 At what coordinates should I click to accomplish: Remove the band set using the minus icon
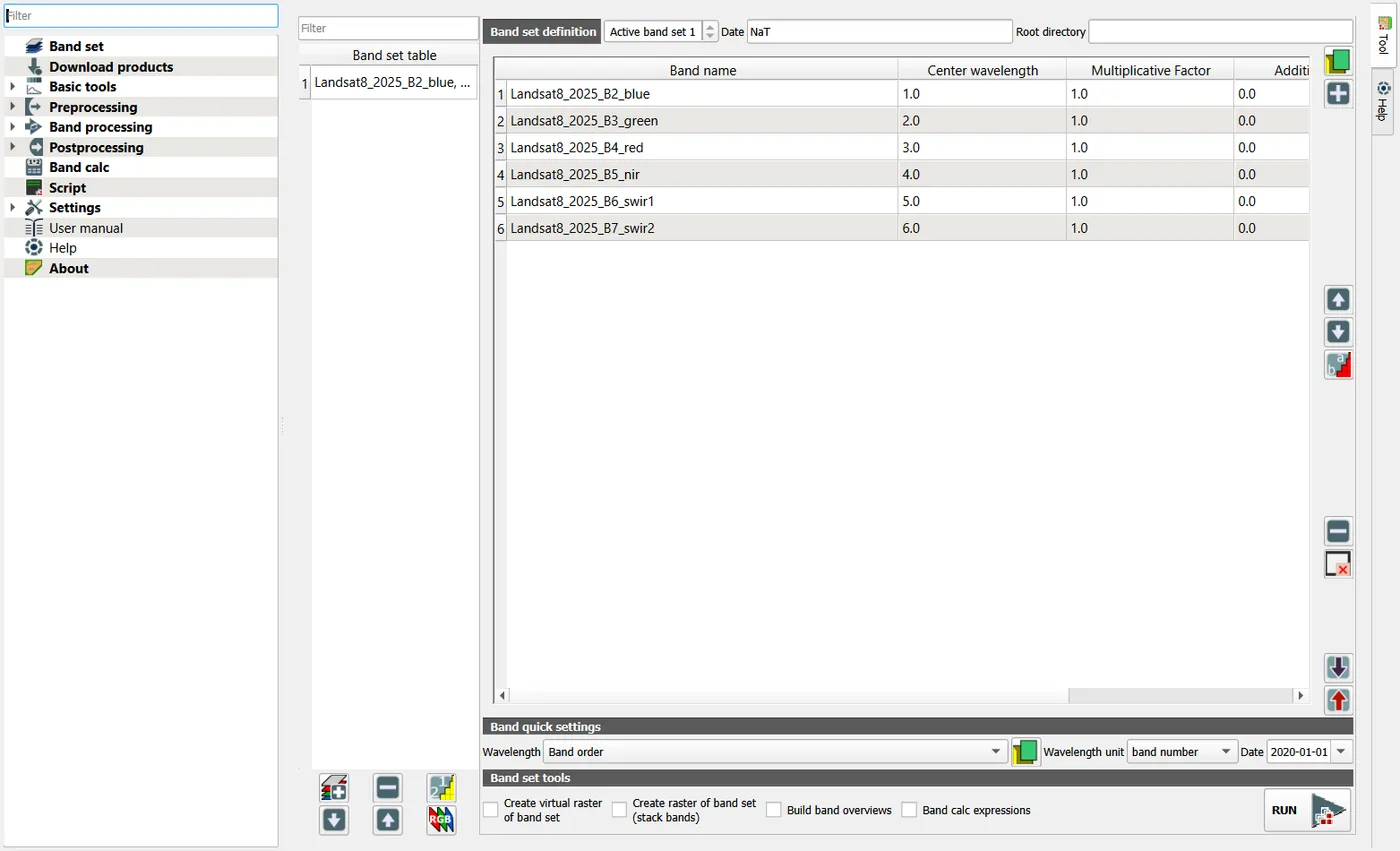[x=388, y=788]
